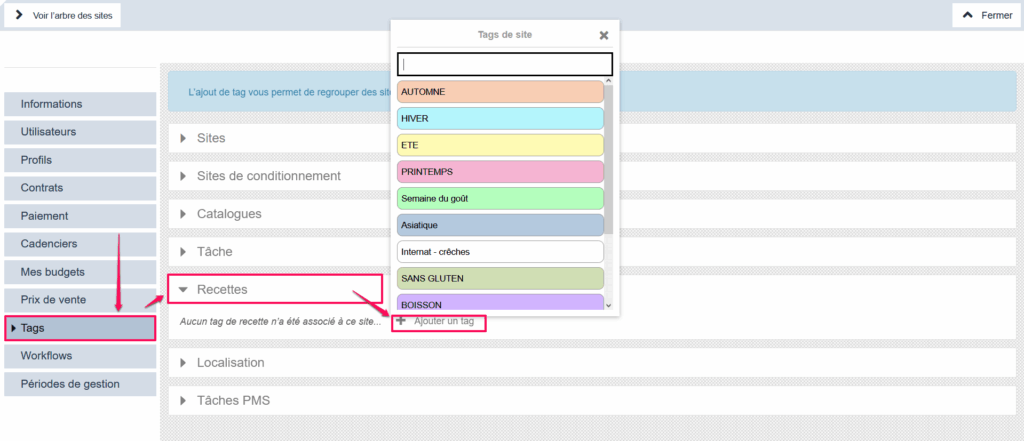This screenshot has width=1024, height=441.
Task: Click the tag list scrollbar down arrow
Action: click(x=608, y=305)
